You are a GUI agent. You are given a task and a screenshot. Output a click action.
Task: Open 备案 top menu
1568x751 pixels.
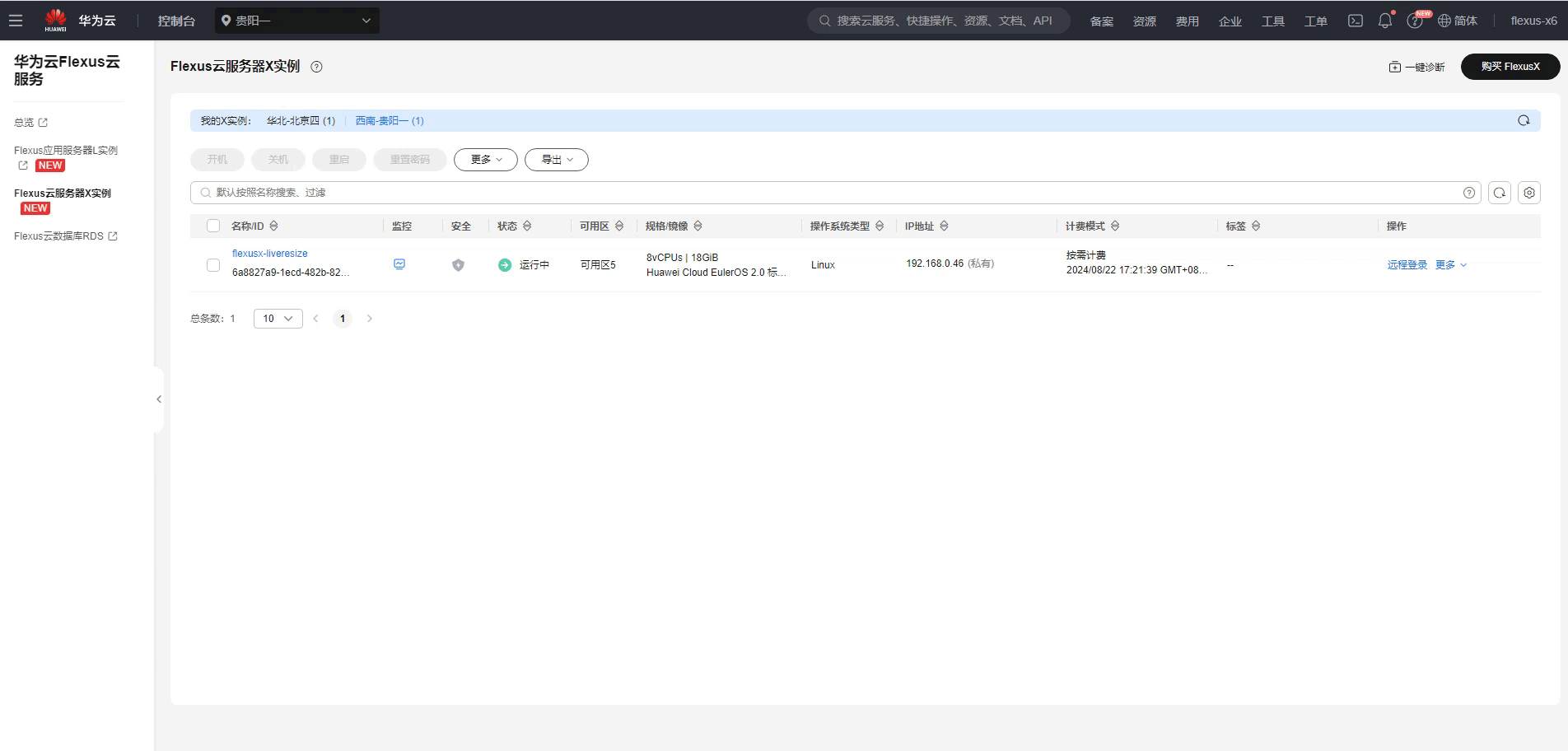[x=1102, y=21]
